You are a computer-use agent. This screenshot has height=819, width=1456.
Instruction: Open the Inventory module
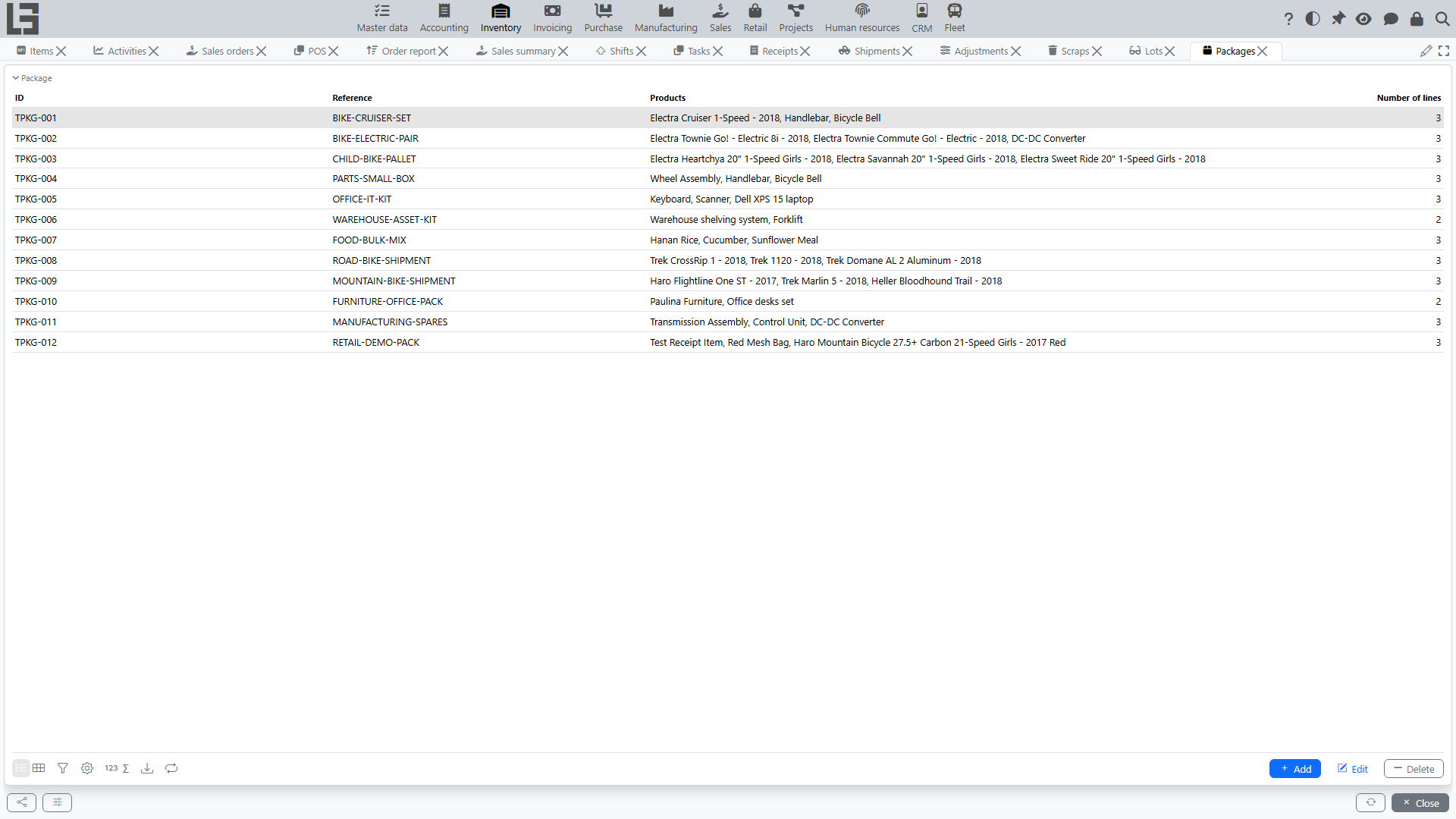(x=500, y=18)
